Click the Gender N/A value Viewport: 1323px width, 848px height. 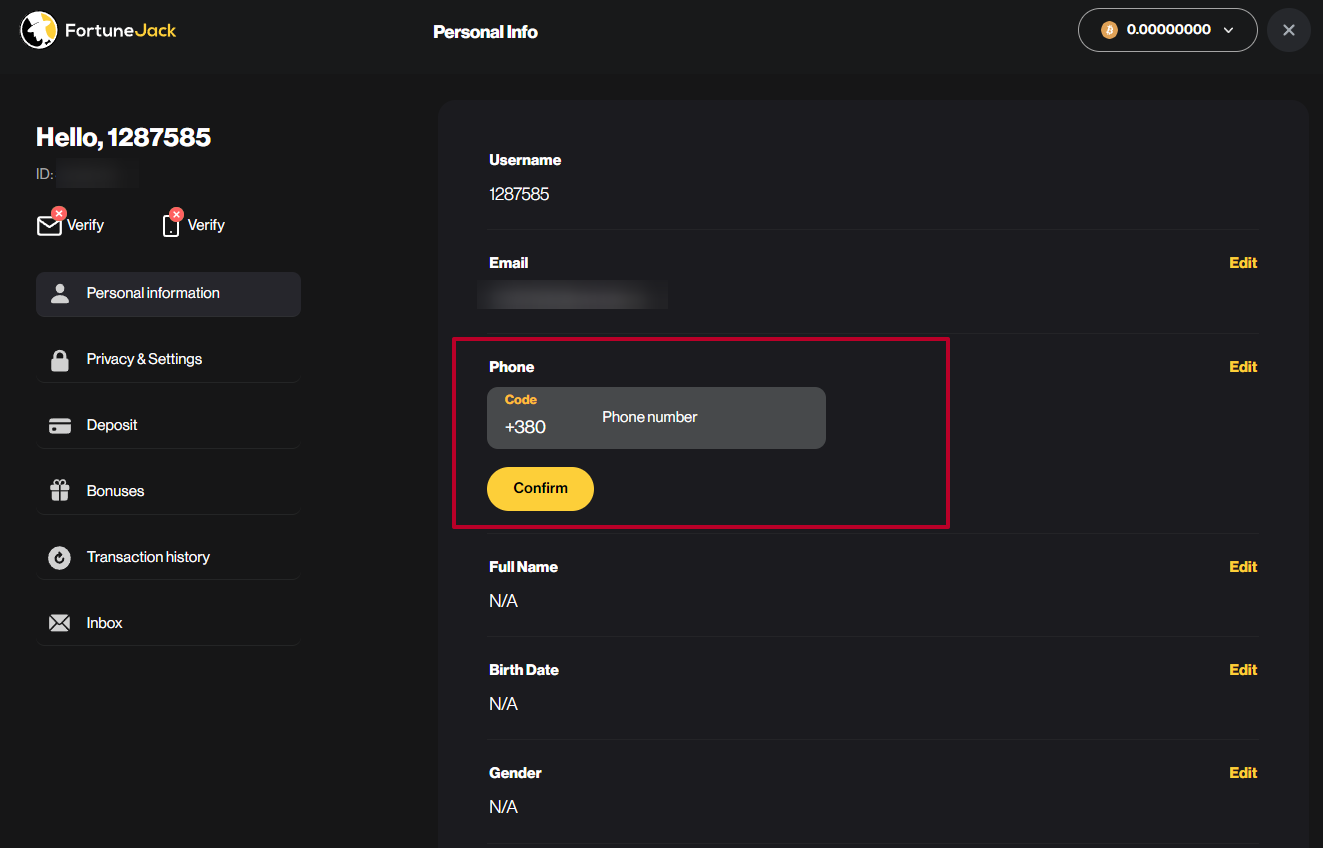503,807
